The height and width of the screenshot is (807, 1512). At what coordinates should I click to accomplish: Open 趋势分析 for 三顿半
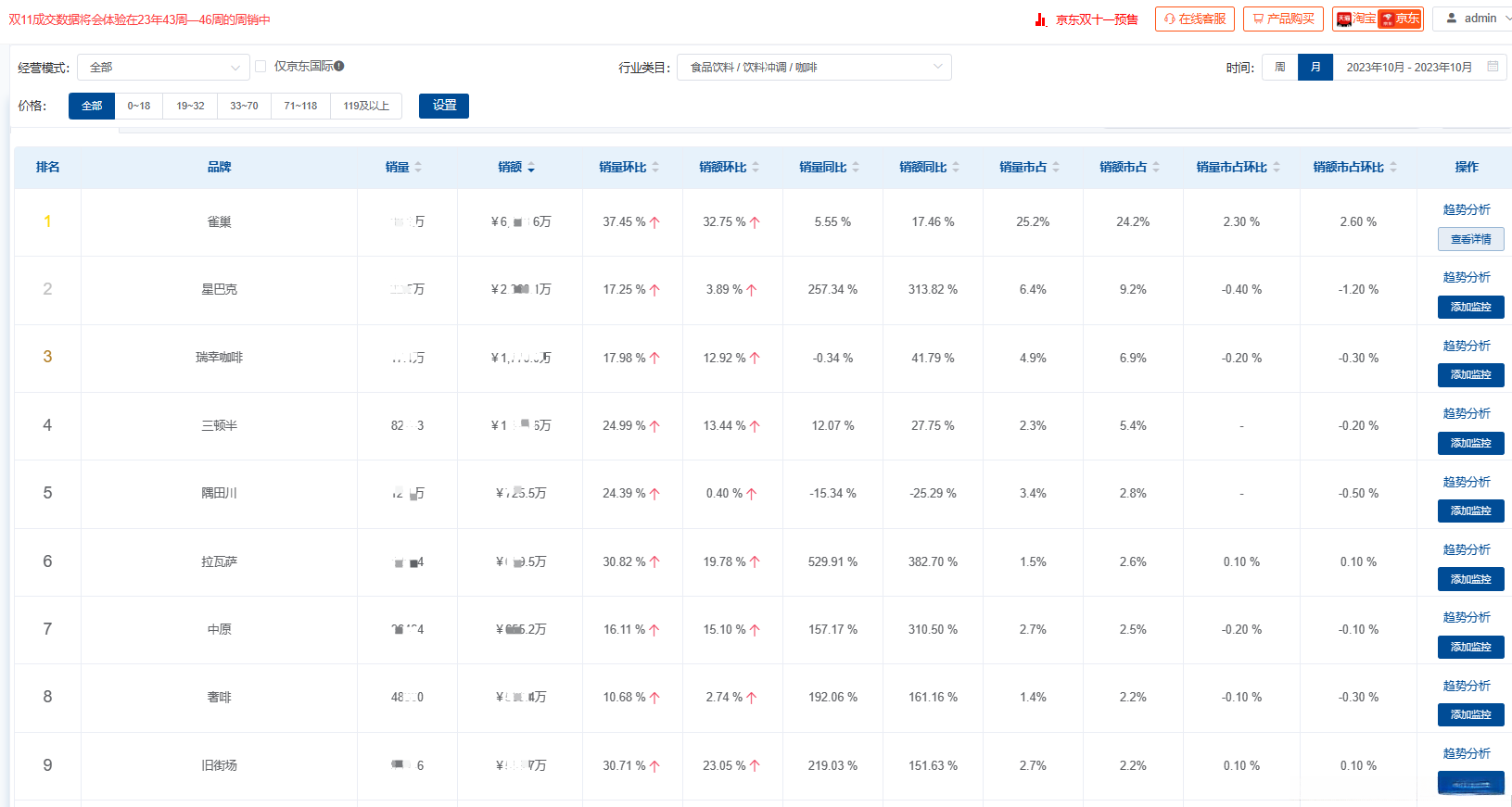(1467, 413)
